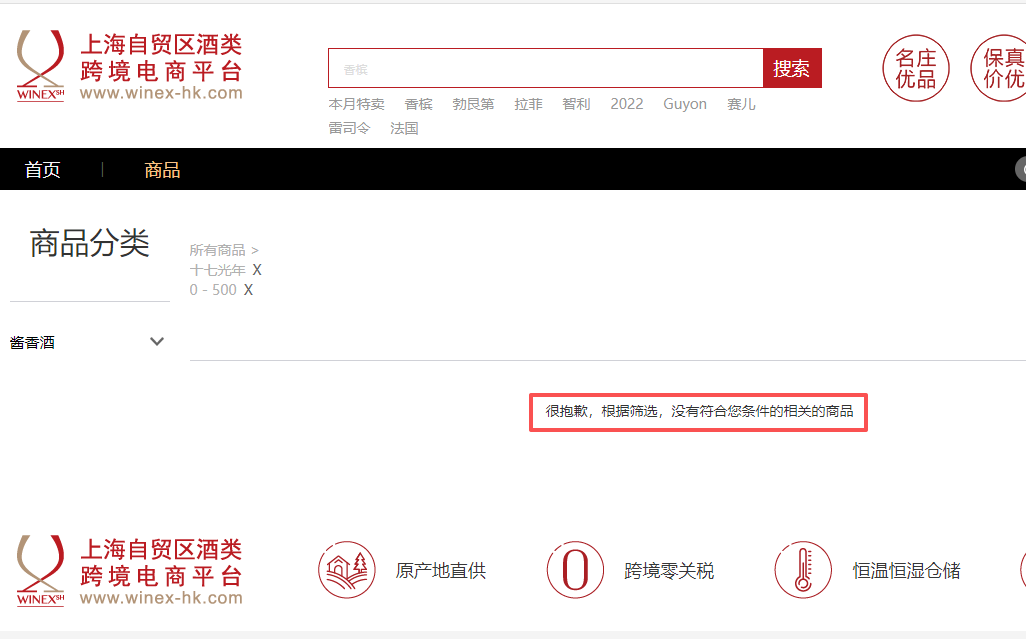This screenshot has width=1026, height=639.
Task: Focus the search input field
Action: pyautogui.click(x=545, y=69)
